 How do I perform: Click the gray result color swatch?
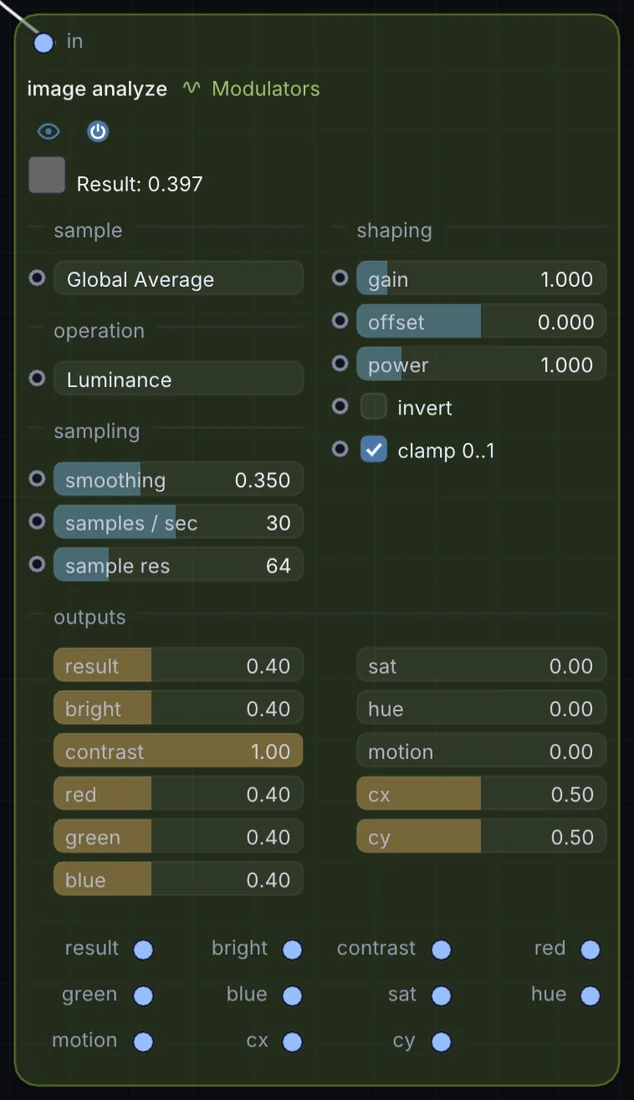[x=47, y=175]
